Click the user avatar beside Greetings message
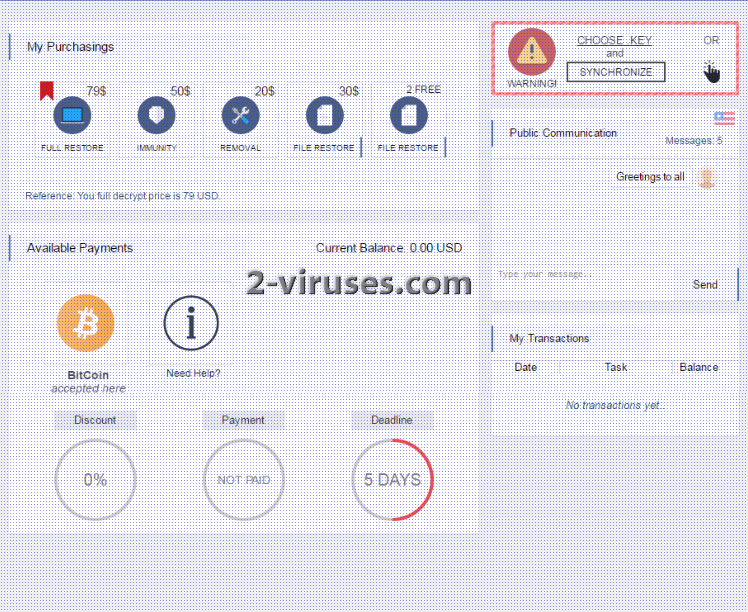Viewport: 748px width, 612px height. pos(707,177)
